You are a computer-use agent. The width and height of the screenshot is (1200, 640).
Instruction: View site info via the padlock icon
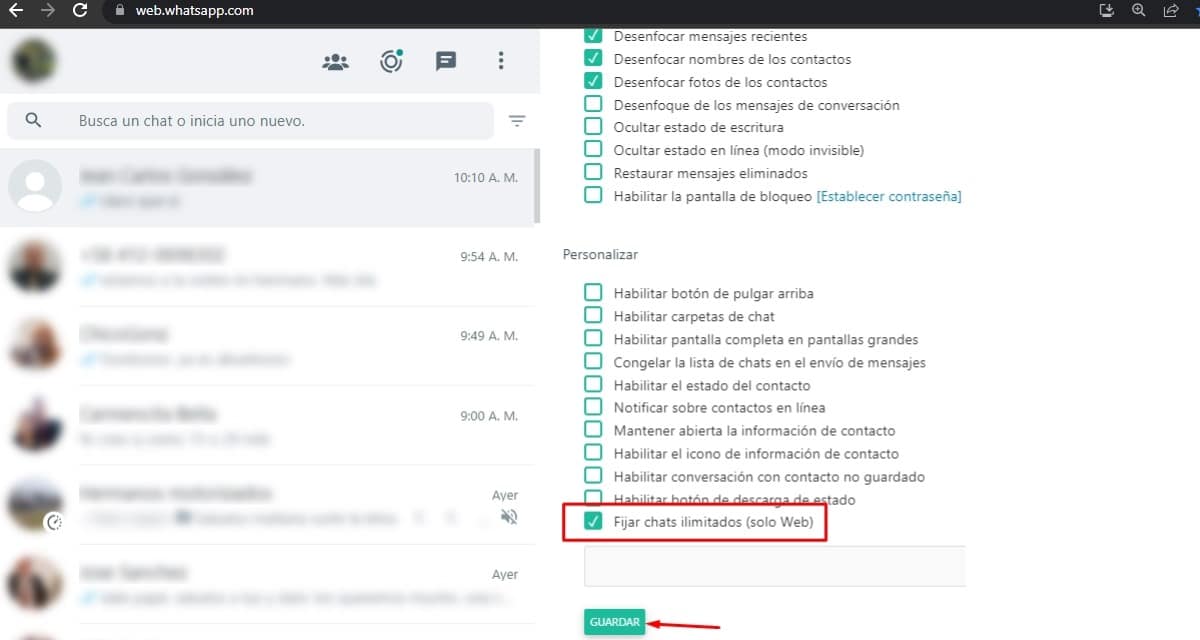[x=120, y=11]
